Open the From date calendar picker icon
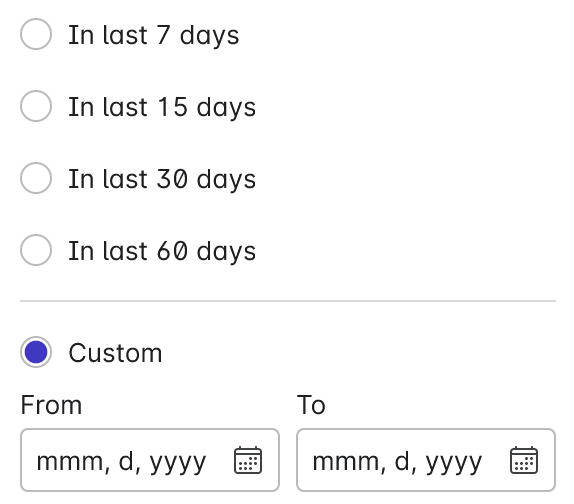Screen dimensions: 574x504 tap(248, 460)
